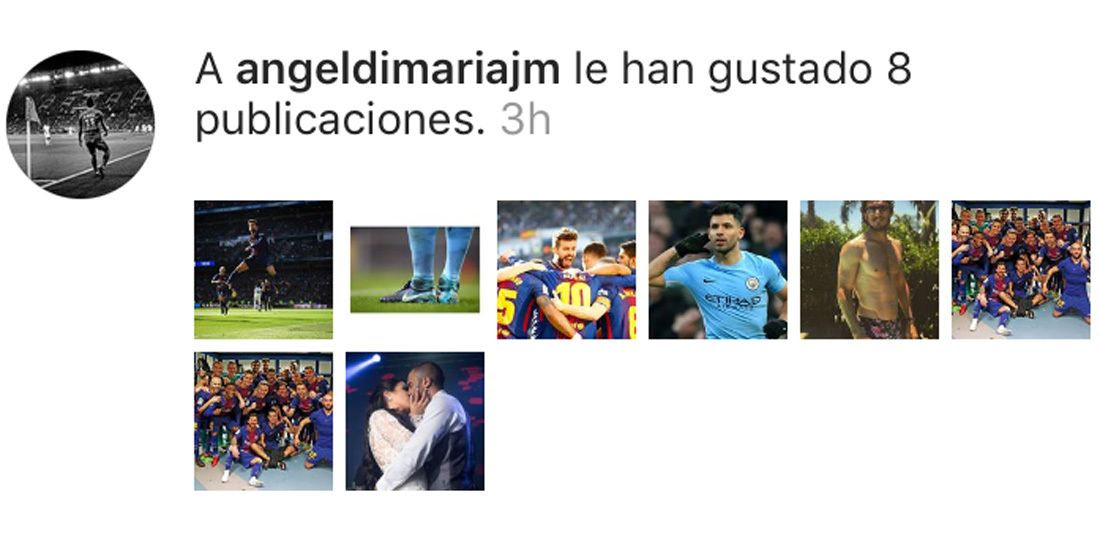The height and width of the screenshot is (557, 1100).
Task: Select the sky-blue Etihad jersey salute photo
Action: (x=718, y=270)
